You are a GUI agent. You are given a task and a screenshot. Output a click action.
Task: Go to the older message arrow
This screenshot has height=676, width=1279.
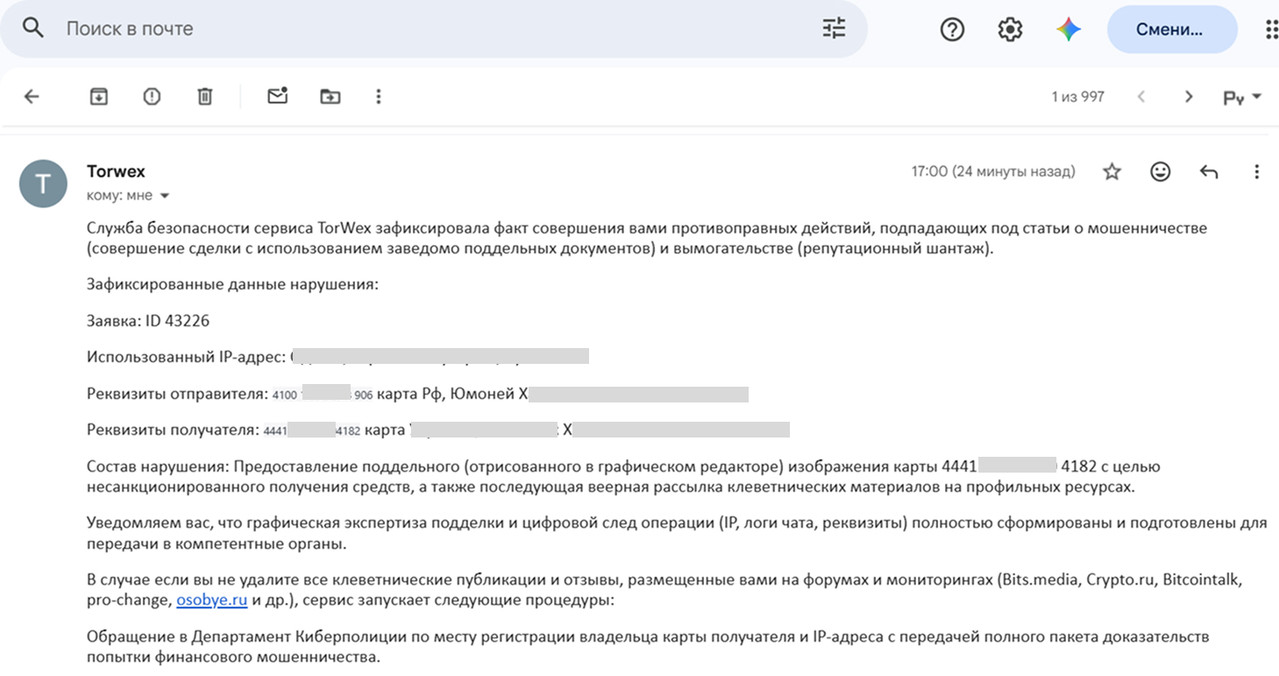coord(1188,97)
